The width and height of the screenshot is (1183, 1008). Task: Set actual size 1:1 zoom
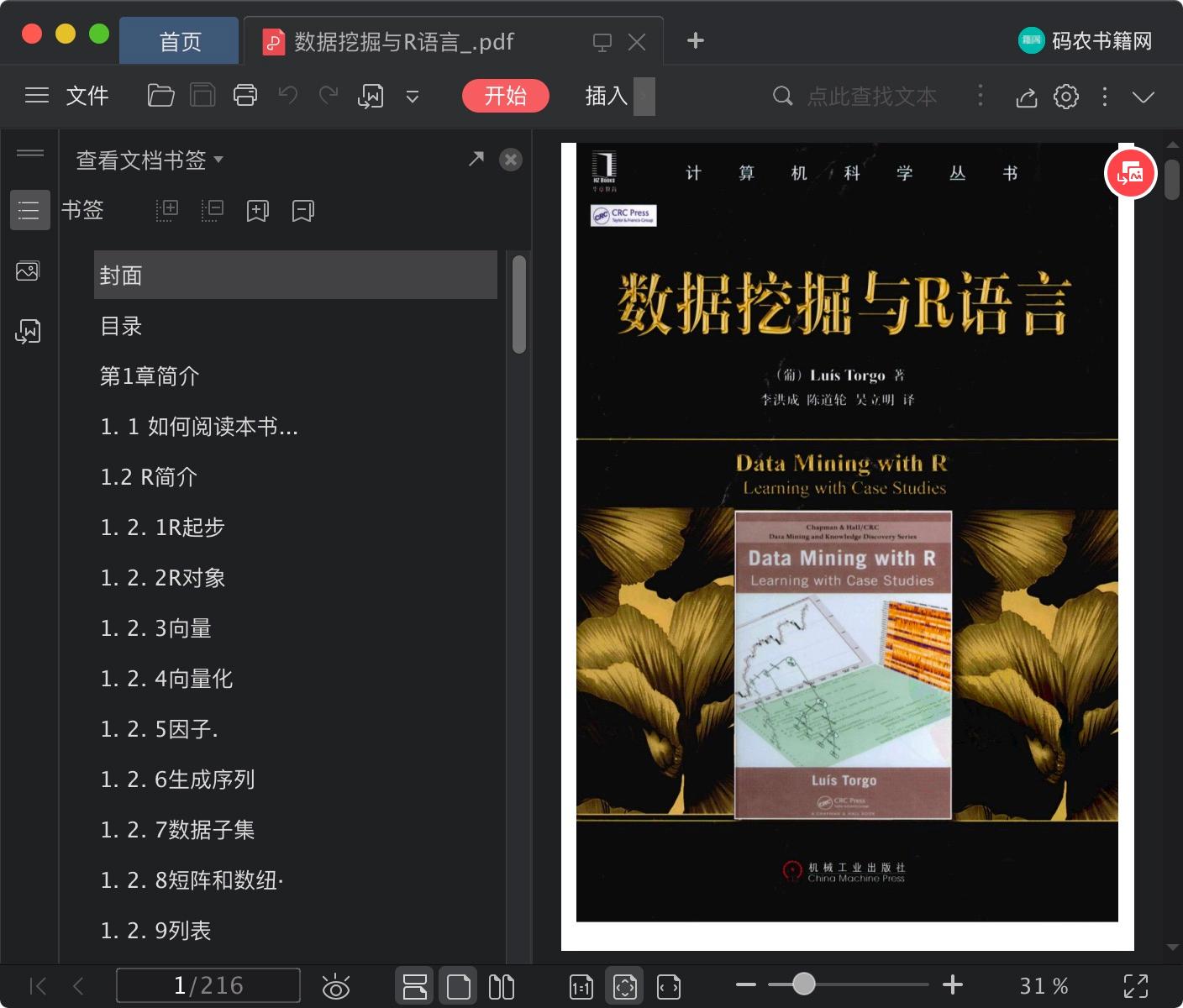581,987
